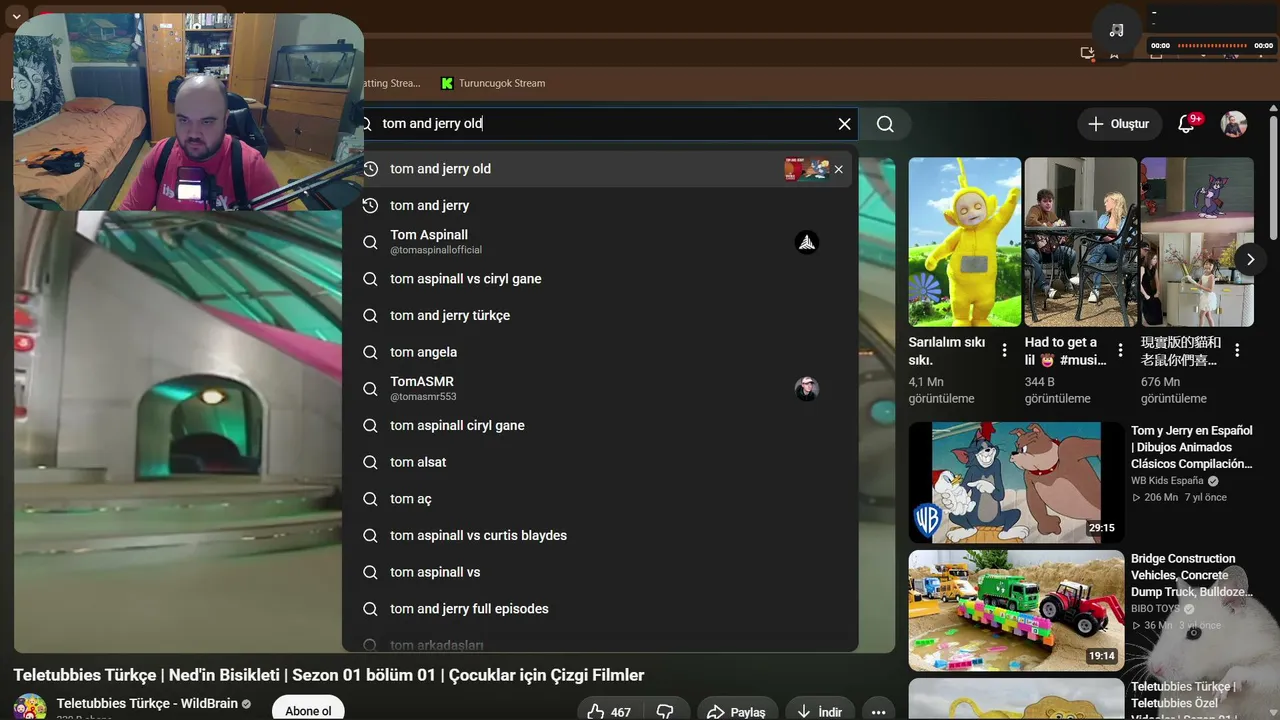1280x720 pixels.
Task: Click the search icon beside 'tom angela'
Action: click(x=370, y=352)
